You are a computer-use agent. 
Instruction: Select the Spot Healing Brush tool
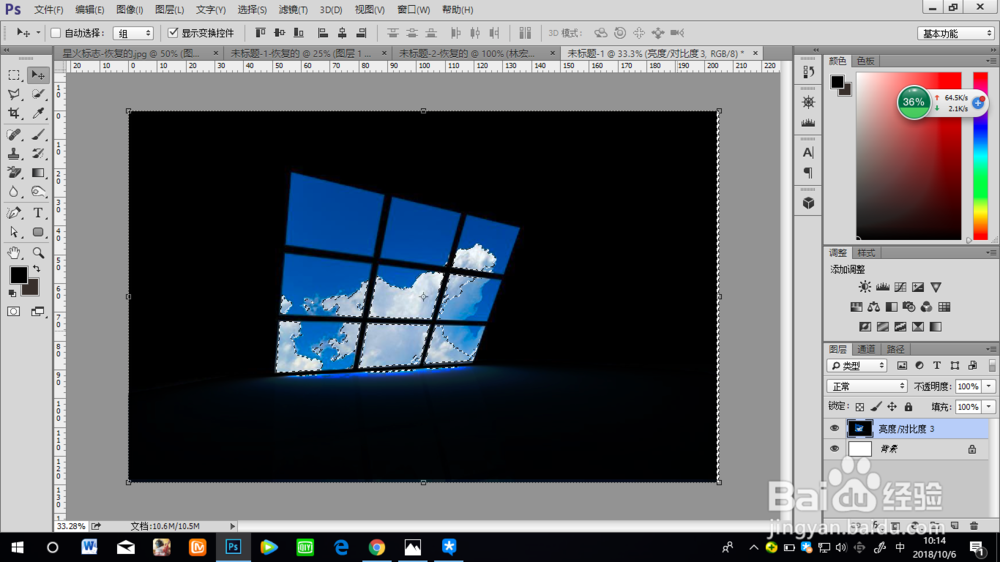(x=14, y=135)
